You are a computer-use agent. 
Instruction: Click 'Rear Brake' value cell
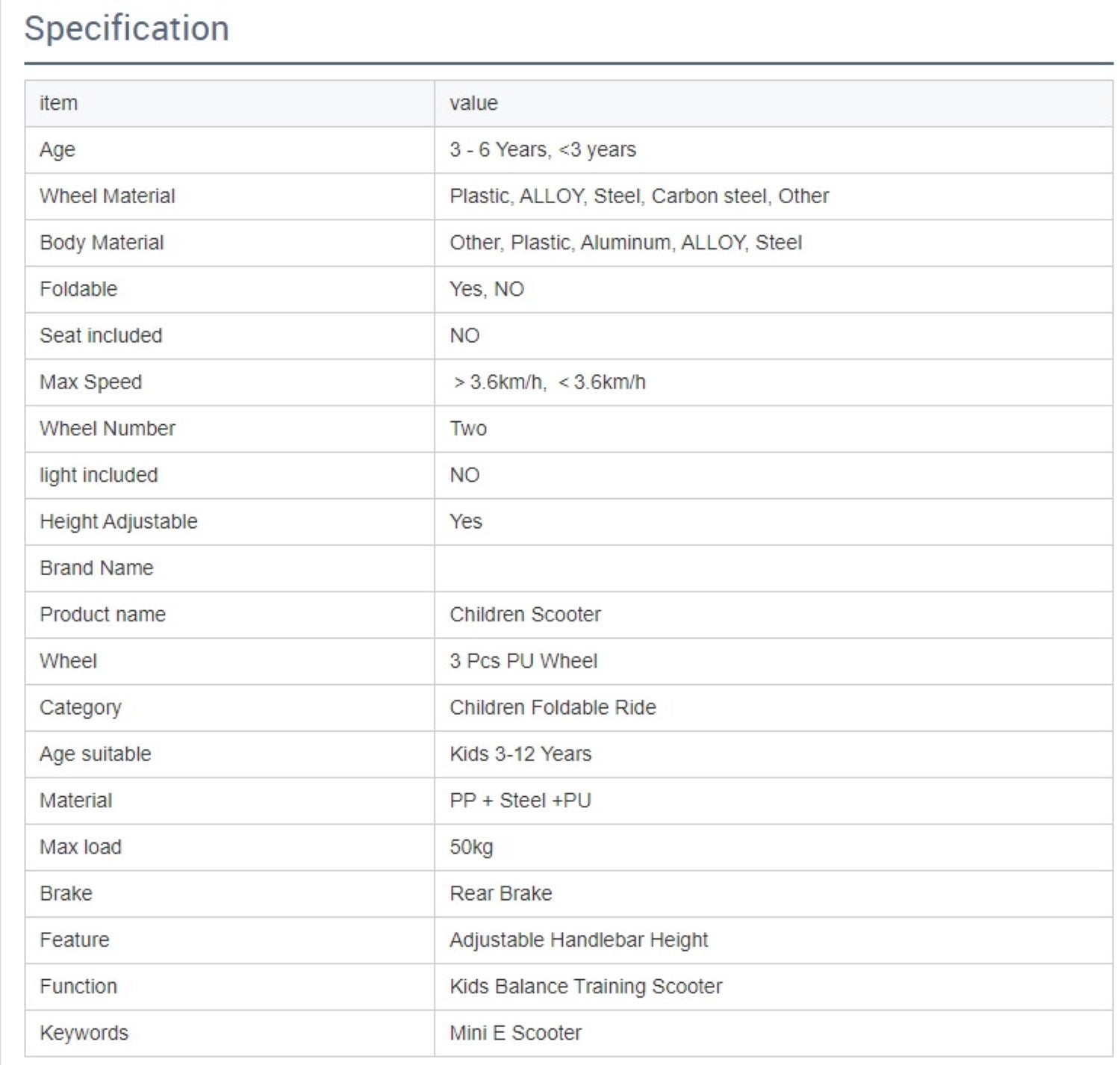click(x=500, y=893)
